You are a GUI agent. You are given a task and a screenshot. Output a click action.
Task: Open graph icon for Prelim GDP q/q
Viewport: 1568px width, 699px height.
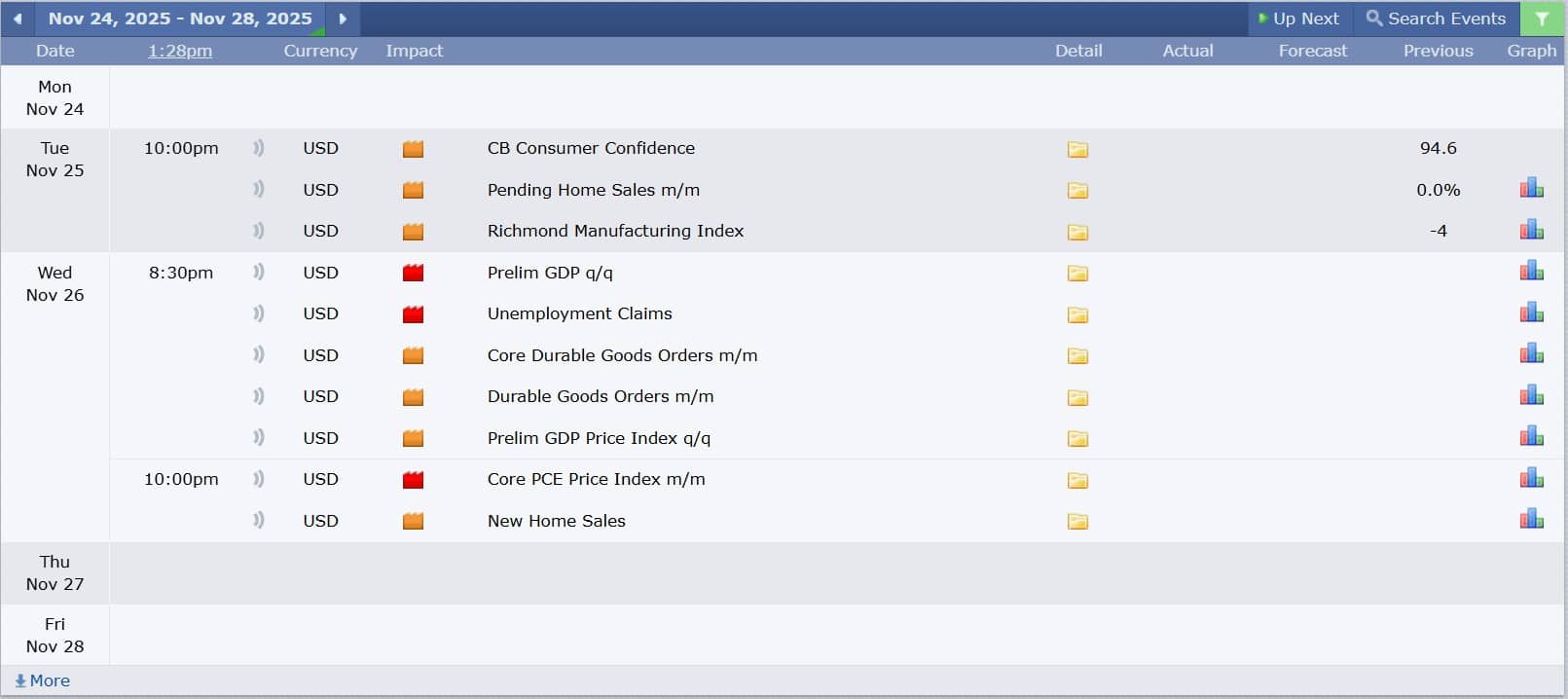pyautogui.click(x=1531, y=271)
